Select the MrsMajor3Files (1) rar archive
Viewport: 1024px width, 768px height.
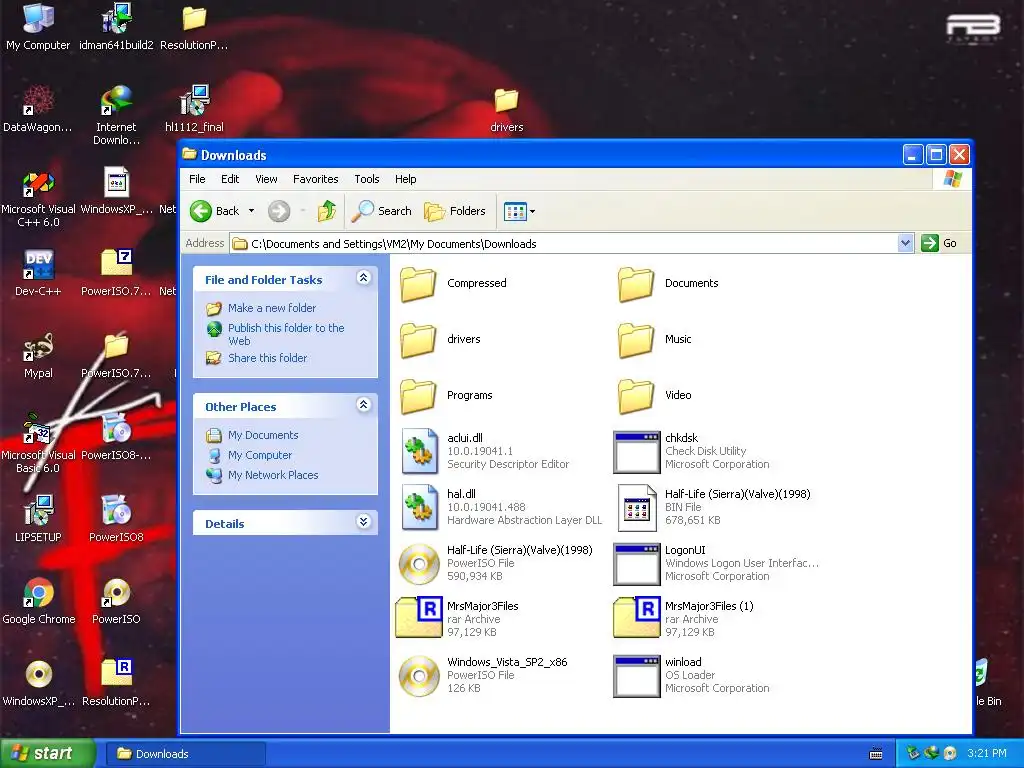pyautogui.click(x=636, y=618)
